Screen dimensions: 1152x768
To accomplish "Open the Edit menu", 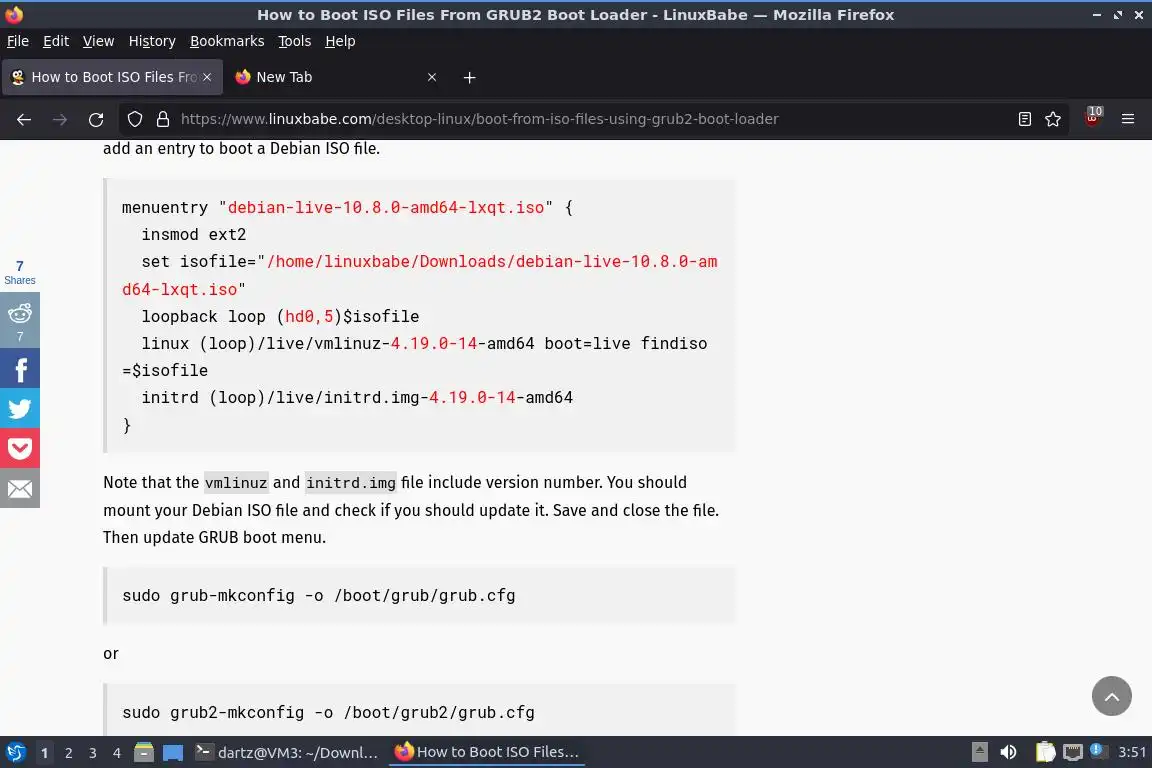I will coord(56,41).
